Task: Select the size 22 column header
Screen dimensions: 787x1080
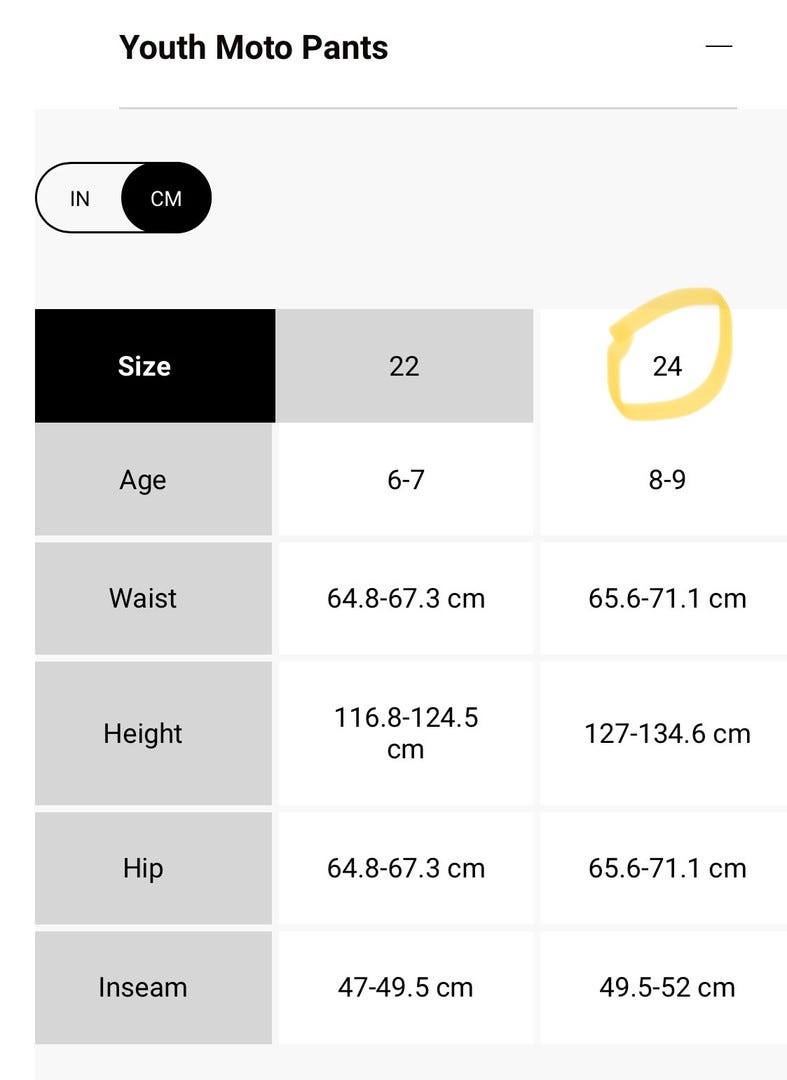Action: (x=404, y=366)
